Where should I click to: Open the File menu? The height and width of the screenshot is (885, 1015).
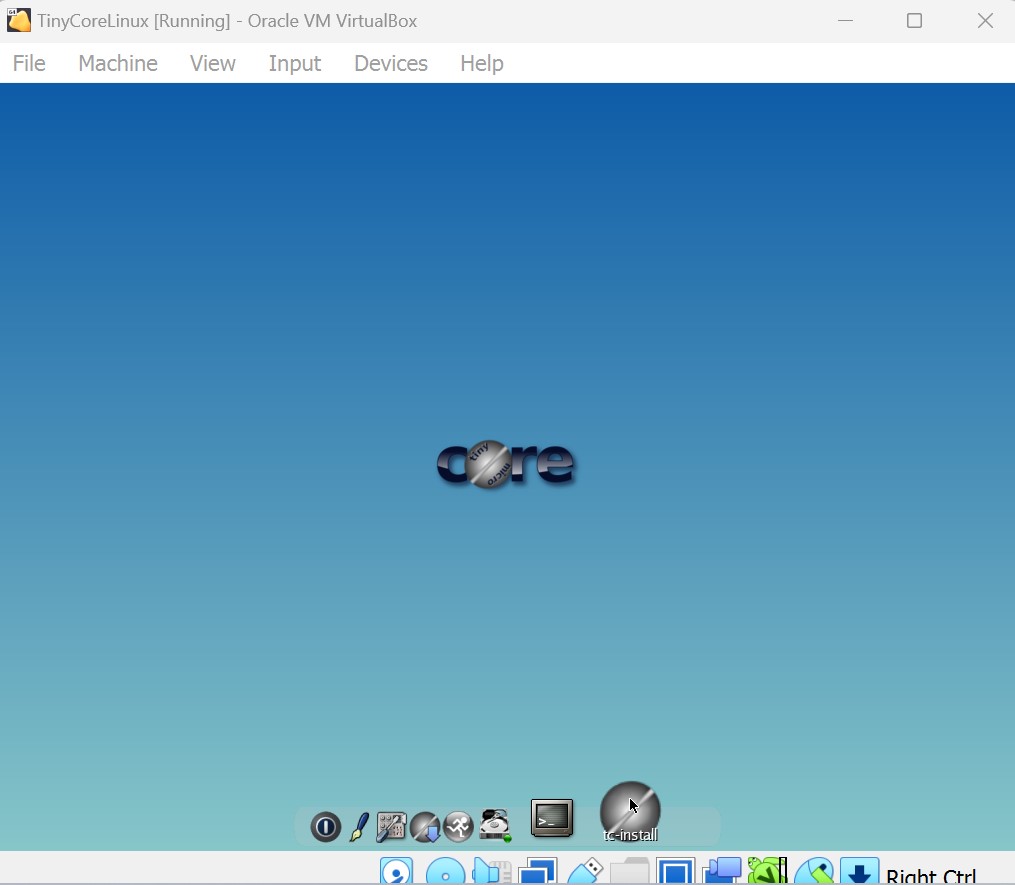click(29, 63)
